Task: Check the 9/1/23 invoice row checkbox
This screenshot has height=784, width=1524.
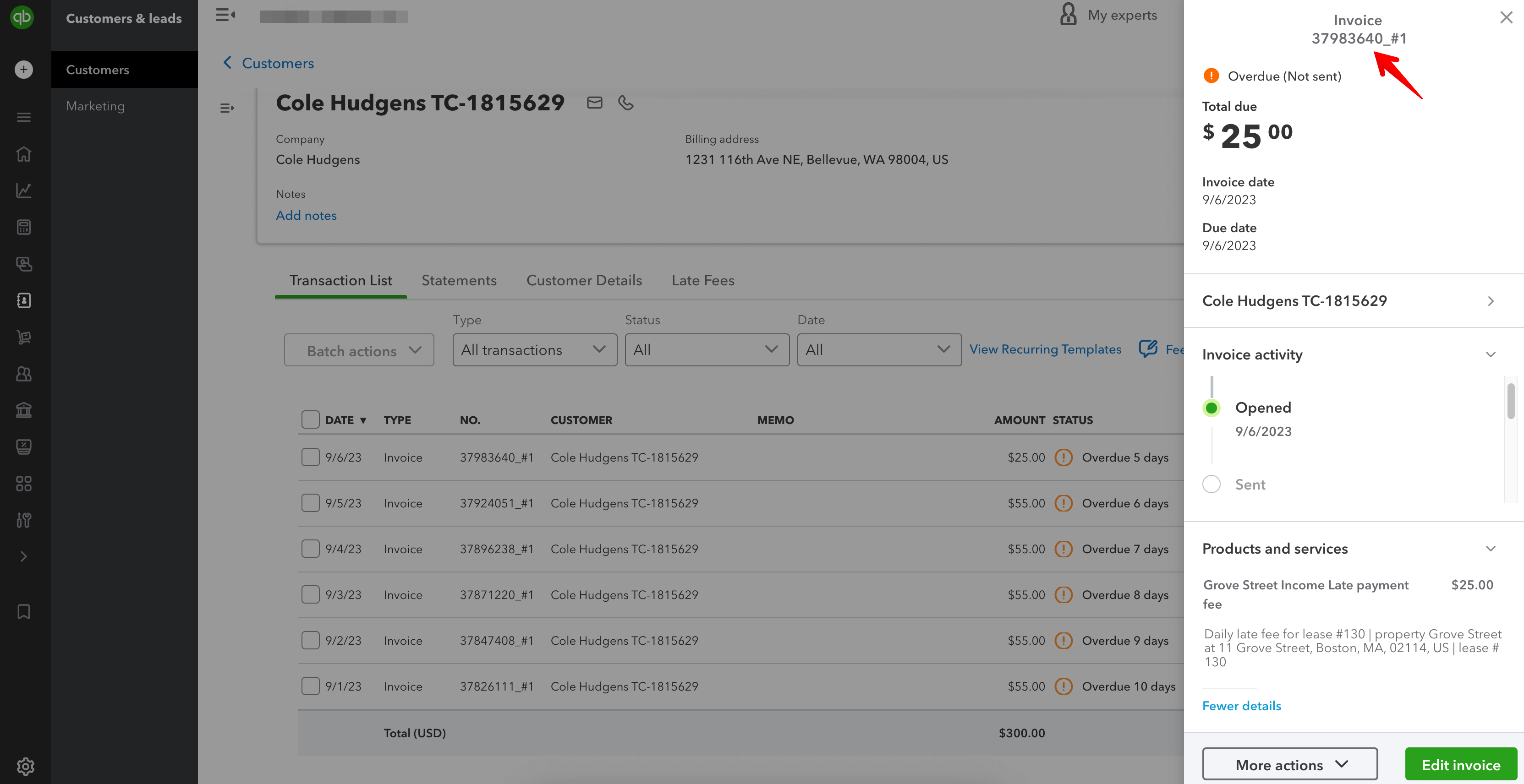Action: 310,686
